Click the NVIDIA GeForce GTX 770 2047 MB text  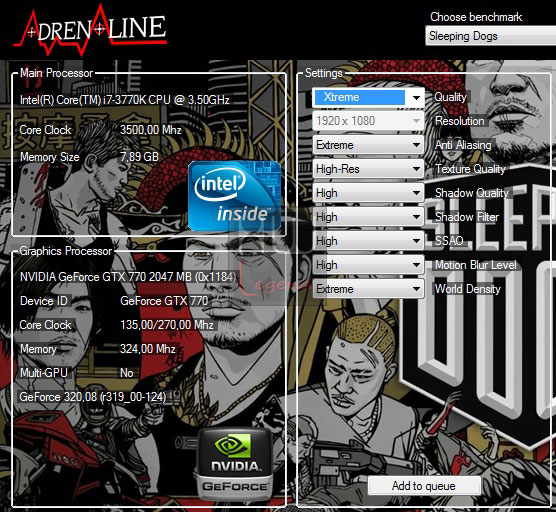[x=128, y=277]
